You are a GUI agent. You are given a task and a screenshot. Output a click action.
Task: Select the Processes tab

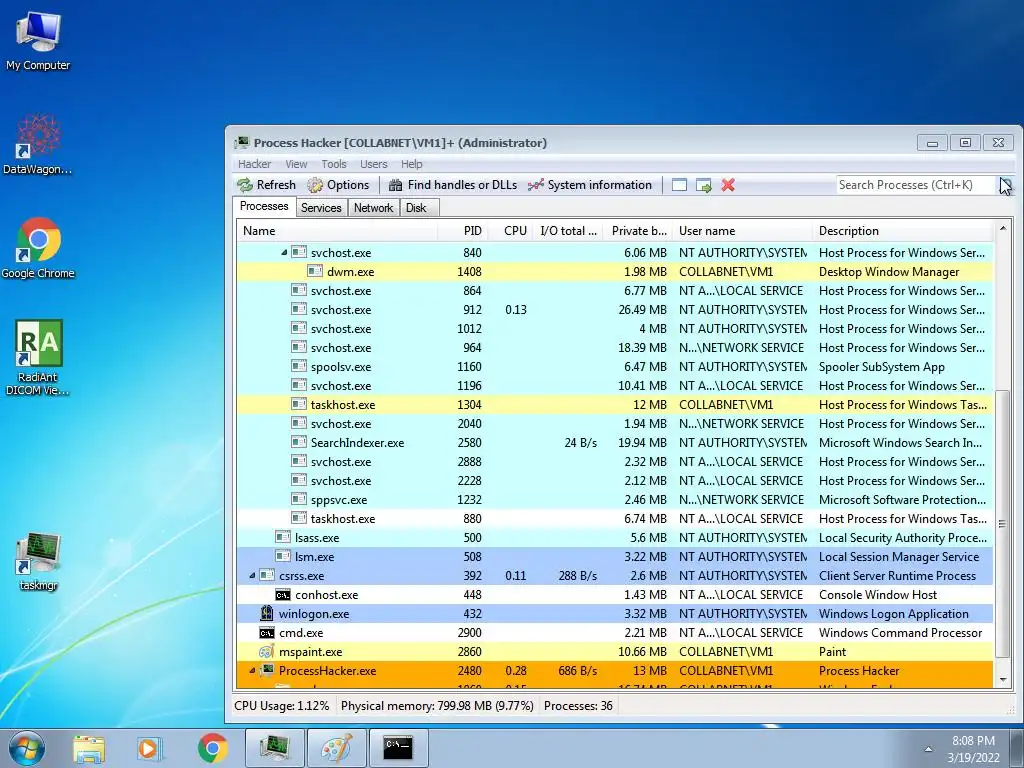tap(264, 206)
